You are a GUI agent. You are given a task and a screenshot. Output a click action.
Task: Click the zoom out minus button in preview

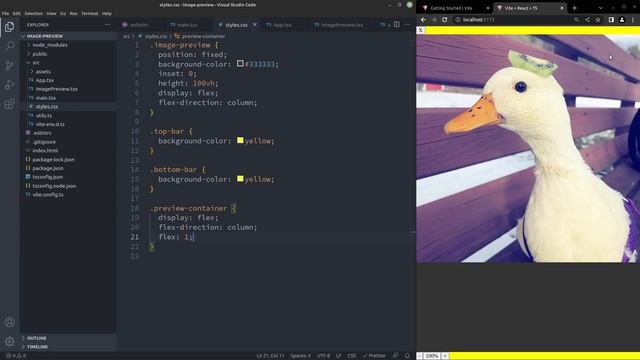[x=420, y=356]
